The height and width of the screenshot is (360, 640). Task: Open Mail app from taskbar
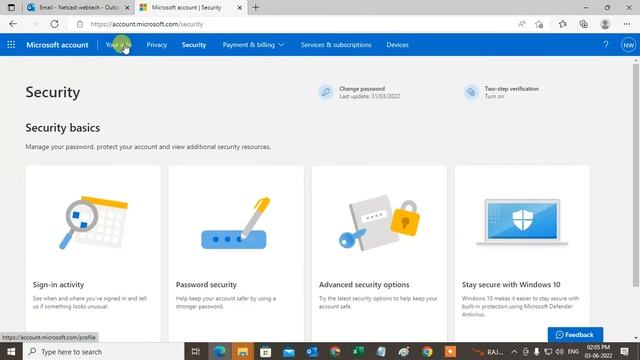click(x=289, y=351)
